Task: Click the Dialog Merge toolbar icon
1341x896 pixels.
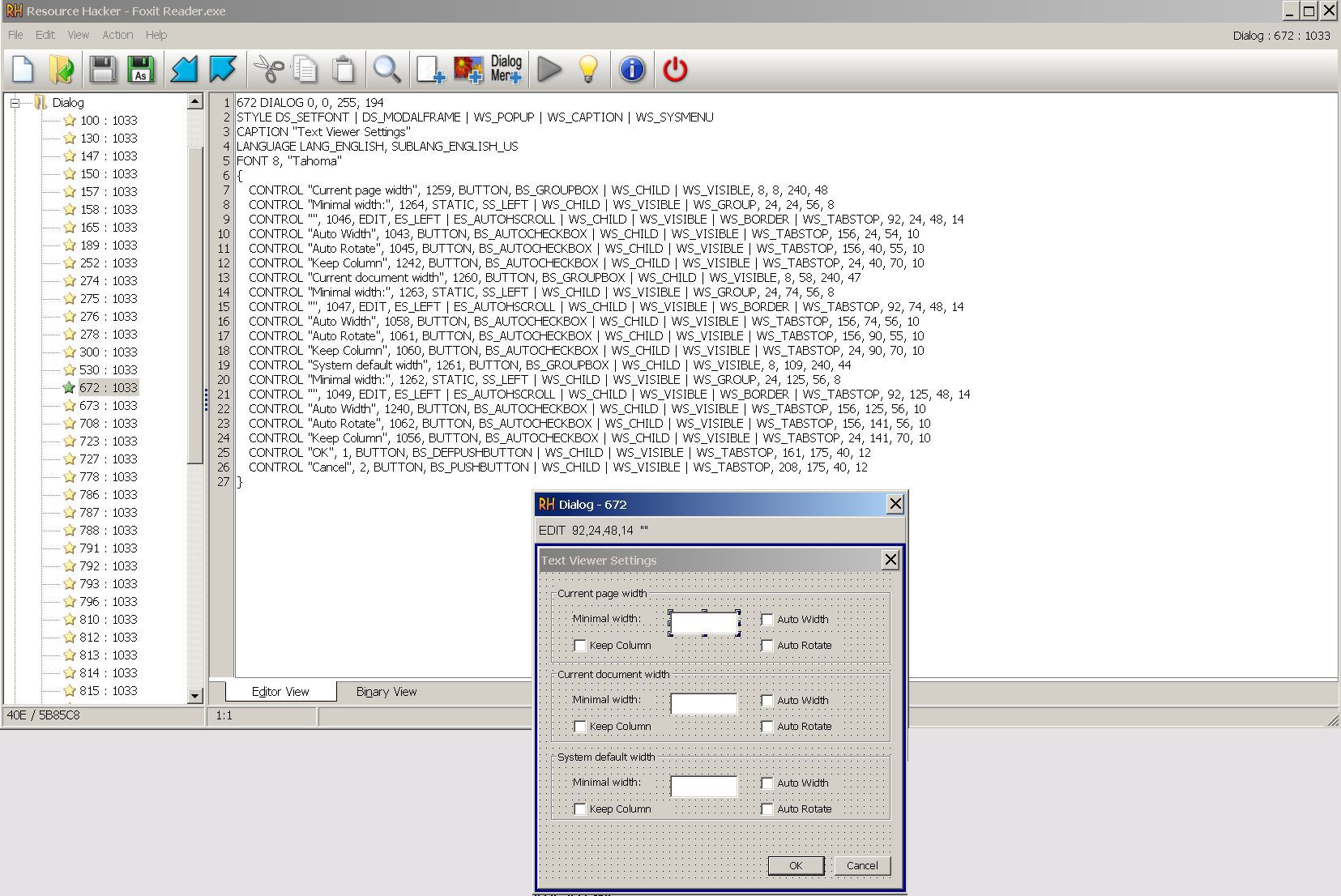Action: point(506,70)
